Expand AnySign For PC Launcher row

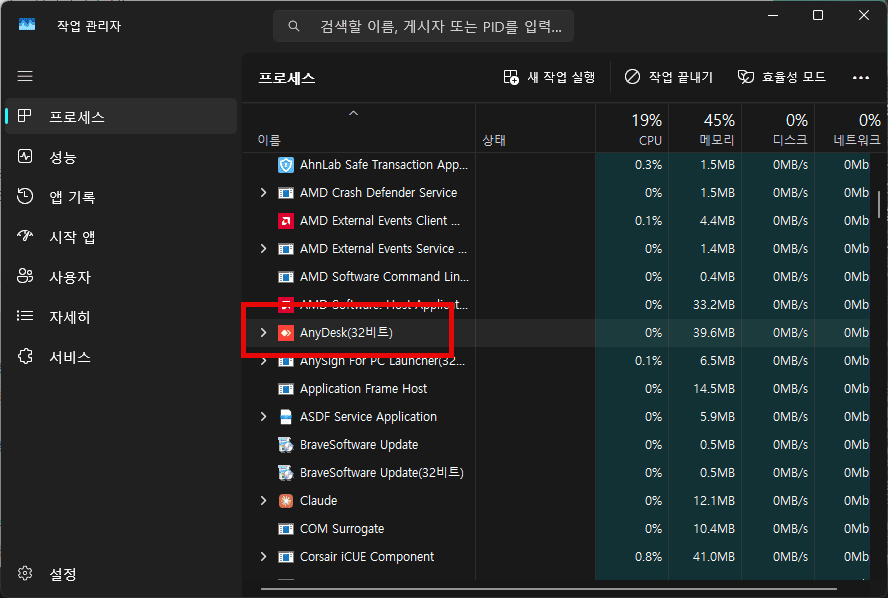263,361
